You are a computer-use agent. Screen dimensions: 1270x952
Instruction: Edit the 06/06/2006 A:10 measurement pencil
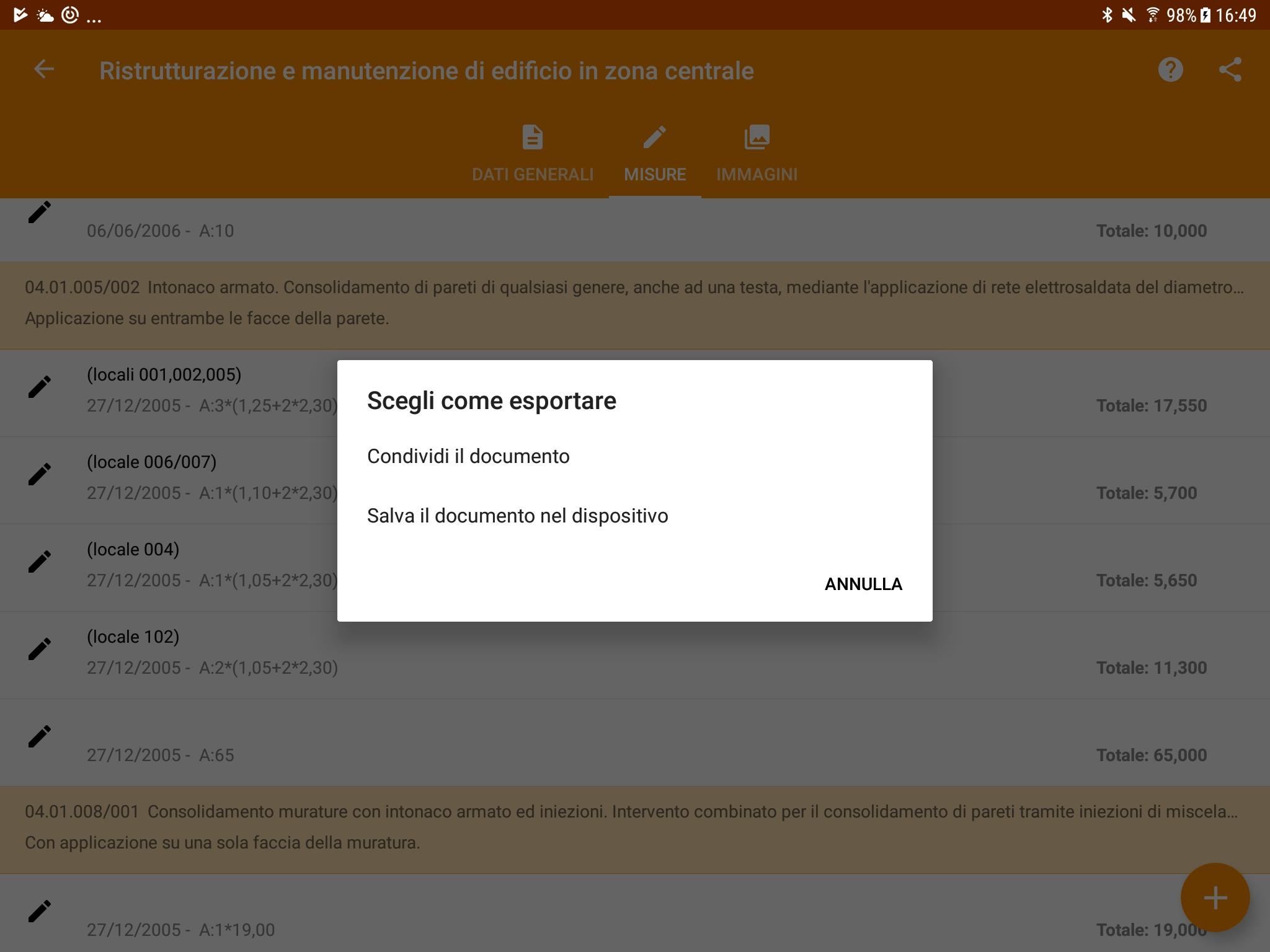(x=40, y=213)
